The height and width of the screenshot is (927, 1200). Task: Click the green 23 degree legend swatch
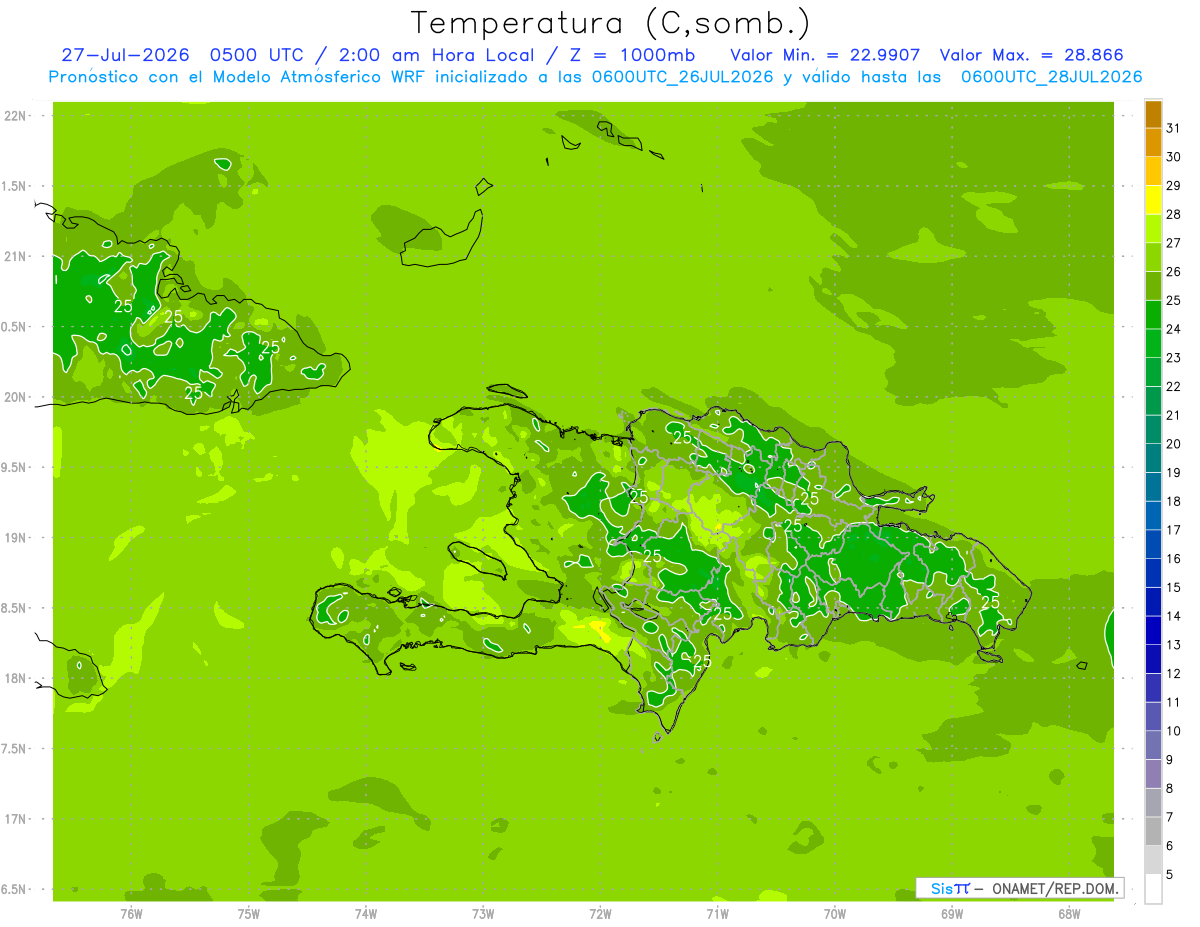click(1153, 344)
